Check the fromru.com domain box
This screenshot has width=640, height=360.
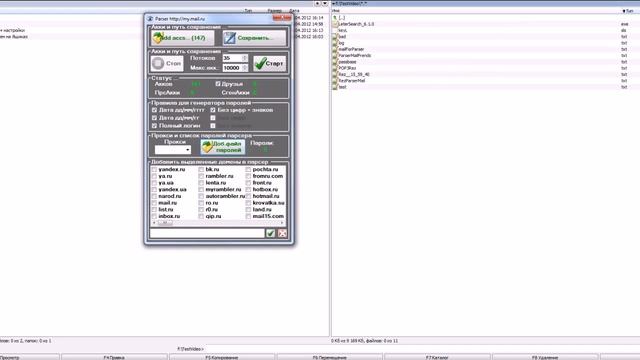pos(248,176)
